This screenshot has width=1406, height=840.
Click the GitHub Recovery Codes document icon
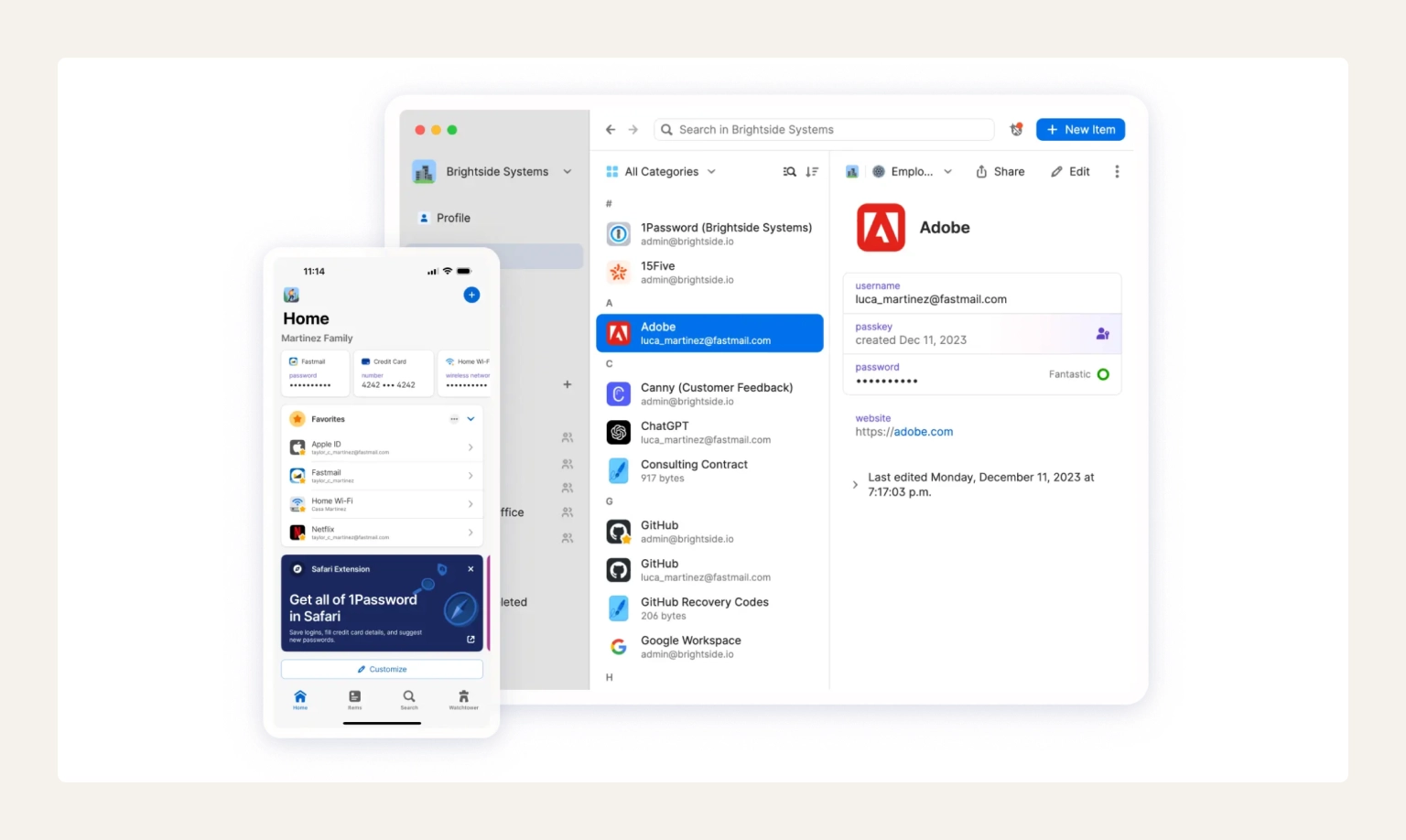619,608
